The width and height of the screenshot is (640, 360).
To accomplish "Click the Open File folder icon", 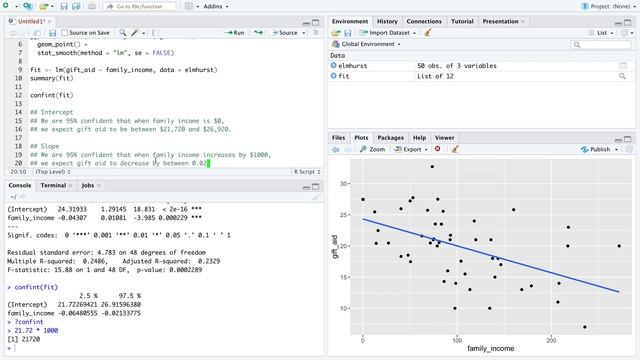I will (44, 6).
